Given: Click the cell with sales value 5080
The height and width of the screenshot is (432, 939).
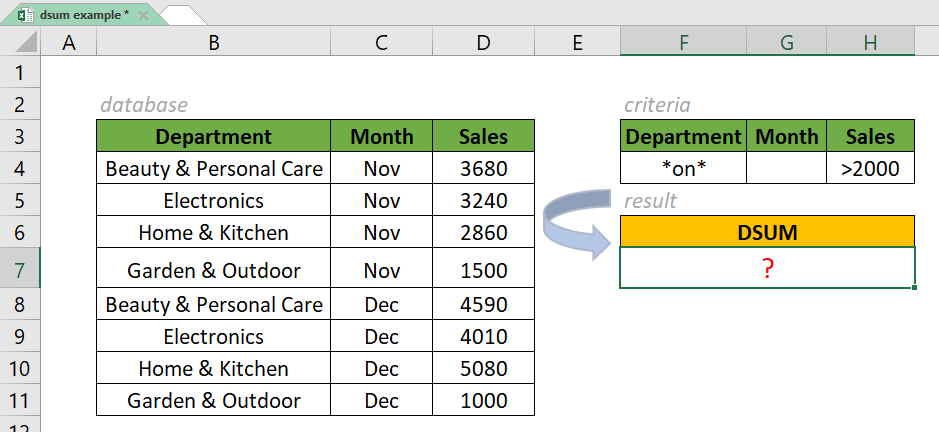Looking at the screenshot, I should tap(483, 369).
